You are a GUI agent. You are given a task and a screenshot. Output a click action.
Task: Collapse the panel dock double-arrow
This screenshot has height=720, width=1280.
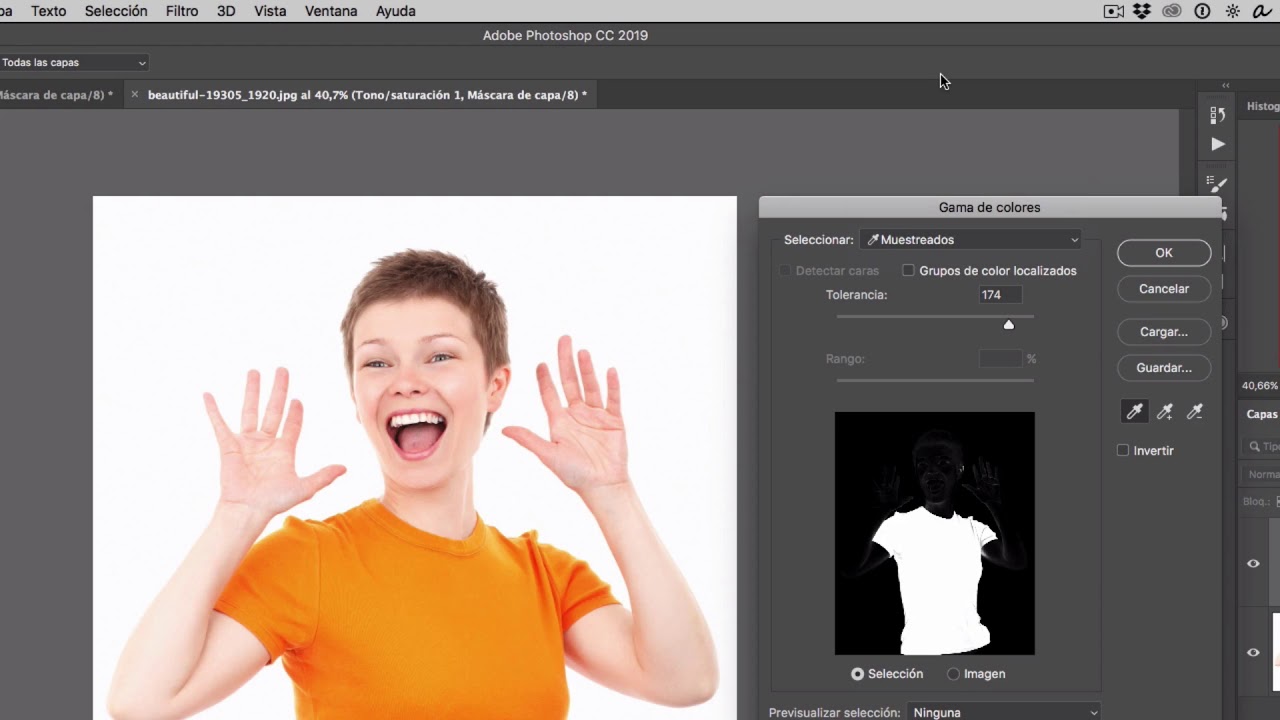[x=1226, y=86]
